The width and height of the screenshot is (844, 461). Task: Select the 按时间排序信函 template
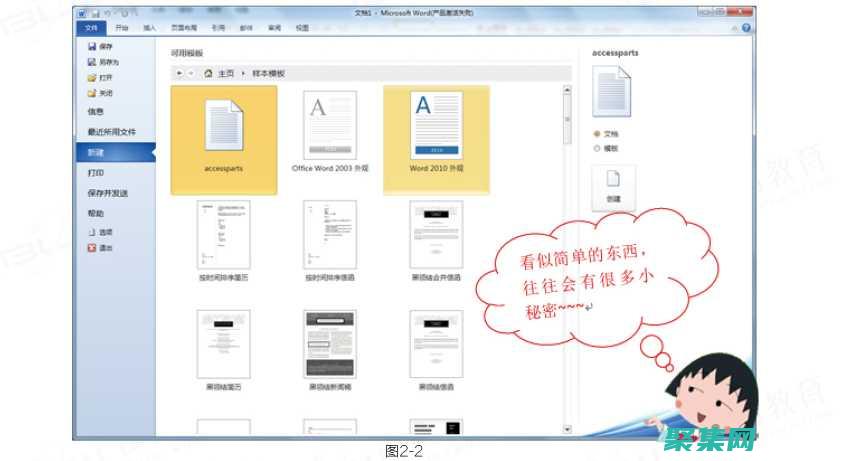tap(330, 241)
